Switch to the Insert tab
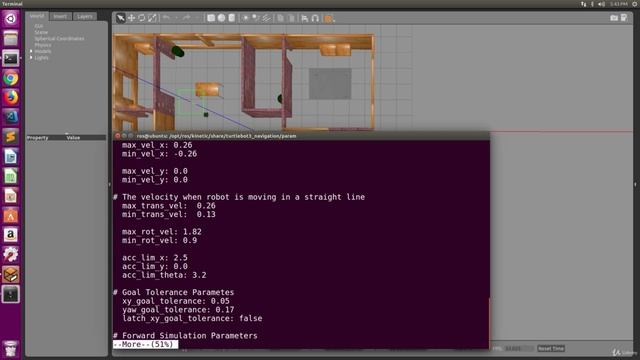 (x=60, y=16)
